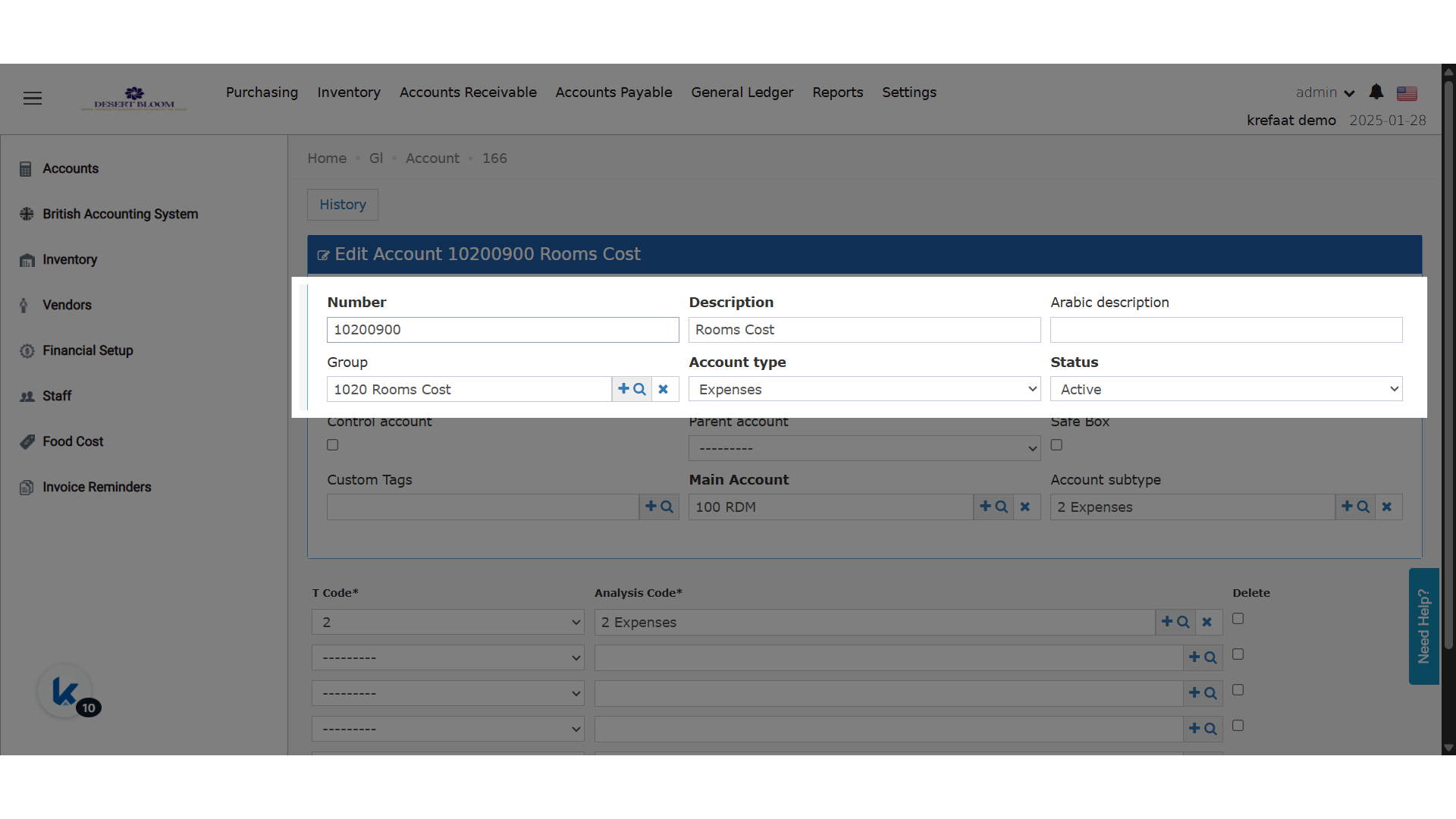Open the Inventory top menu

tap(349, 93)
